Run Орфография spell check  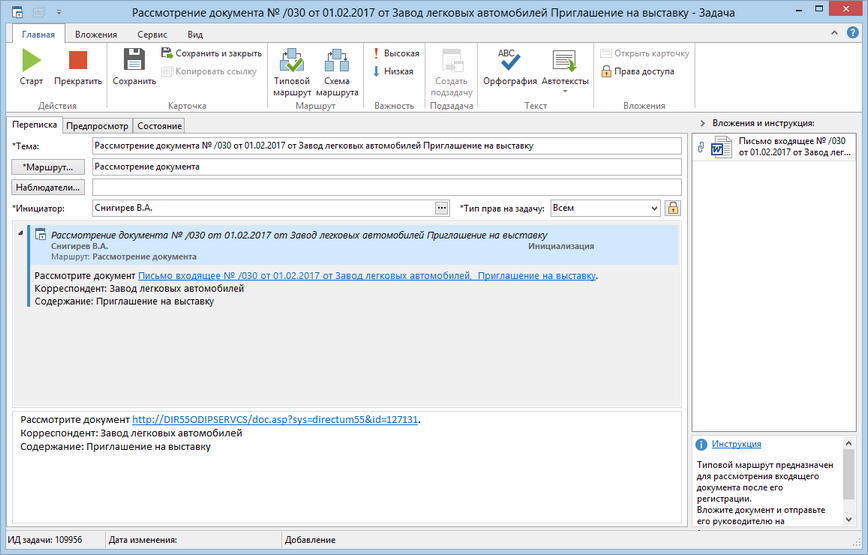tap(509, 60)
